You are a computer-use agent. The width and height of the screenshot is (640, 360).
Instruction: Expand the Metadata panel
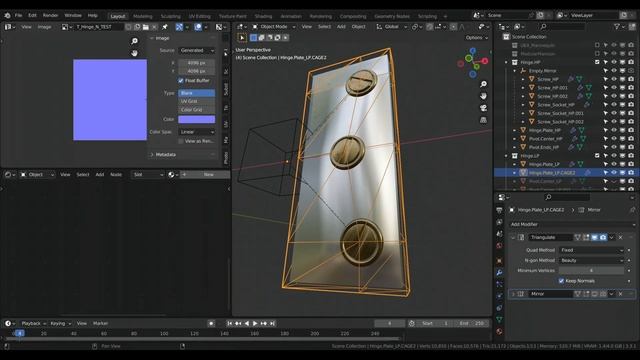(166, 155)
